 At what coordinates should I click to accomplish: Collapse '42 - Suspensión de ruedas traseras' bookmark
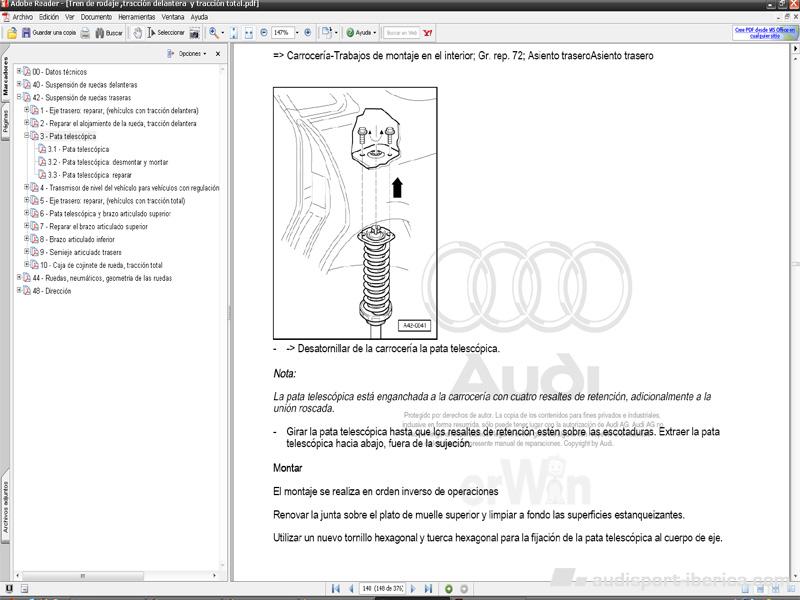(x=19, y=97)
